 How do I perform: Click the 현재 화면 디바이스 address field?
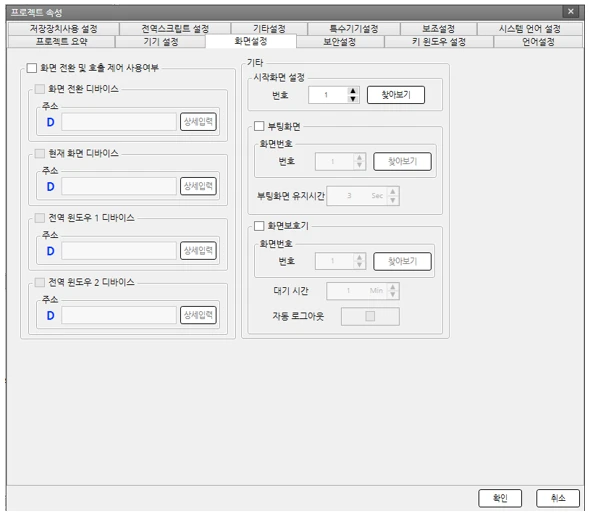pyautogui.click(x=119, y=186)
